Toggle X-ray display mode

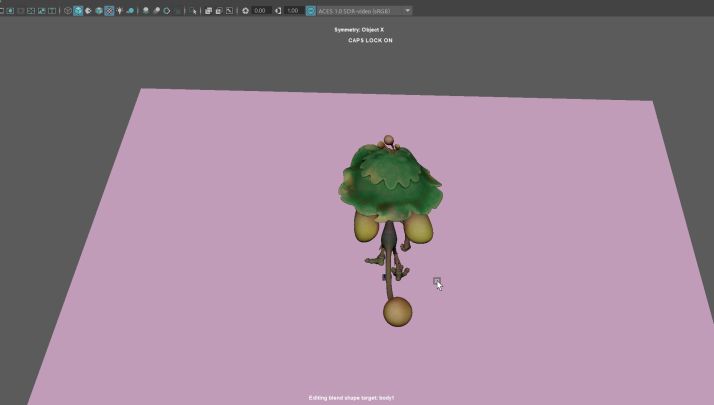coord(208,10)
